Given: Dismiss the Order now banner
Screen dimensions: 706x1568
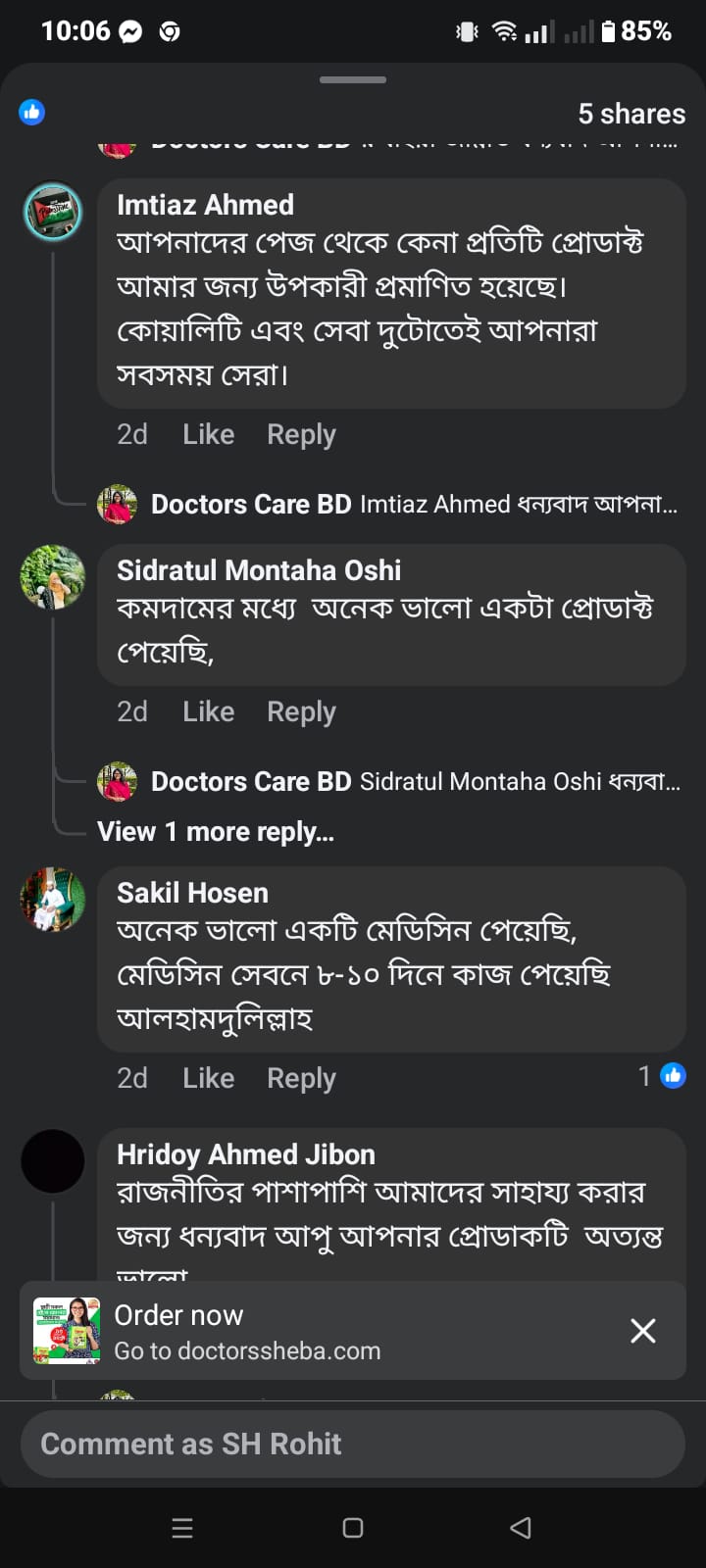Looking at the screenshot, I should 642,1331.
